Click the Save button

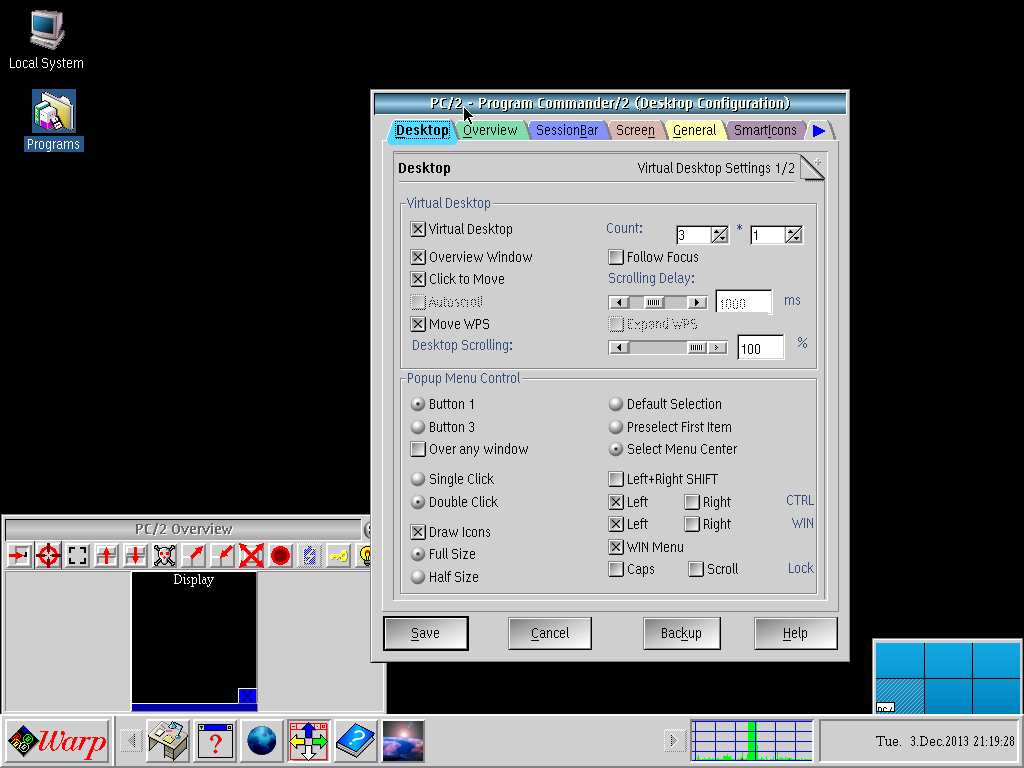(426, 633)
